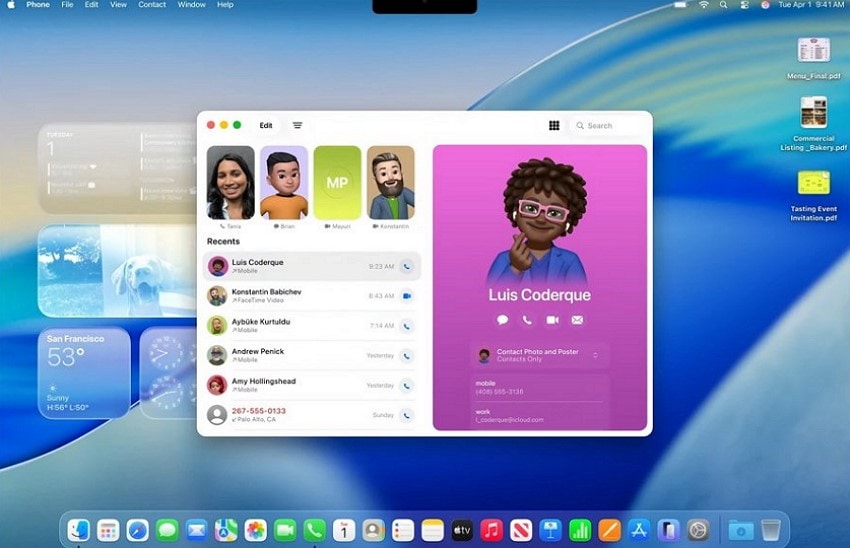Open the File menu
The width and height of the screenshot is (850, 548).
tap(67, 4)
